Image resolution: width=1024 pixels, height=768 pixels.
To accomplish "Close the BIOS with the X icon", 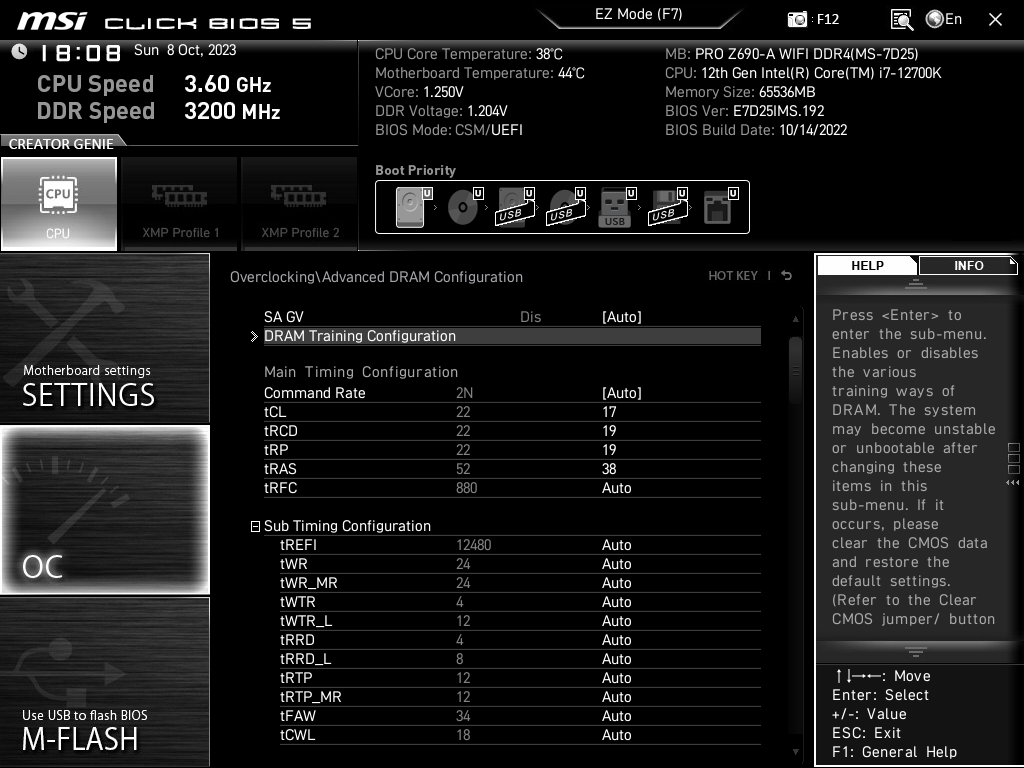I will [x=995, y=20].
